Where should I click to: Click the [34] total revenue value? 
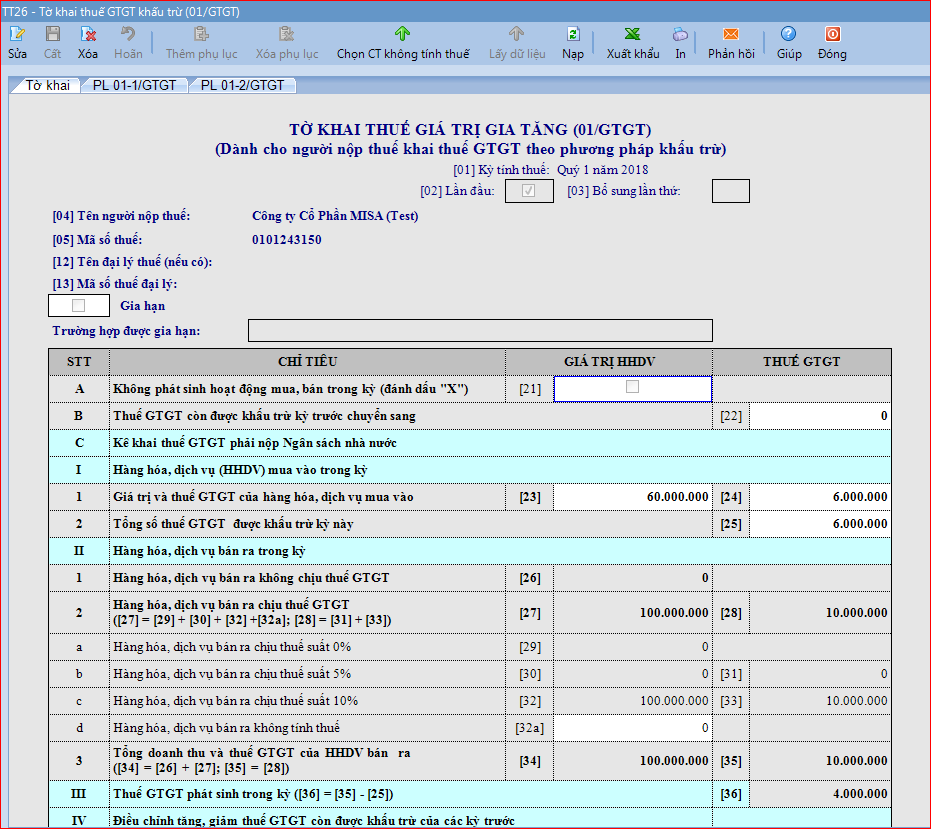pos(632,761)
